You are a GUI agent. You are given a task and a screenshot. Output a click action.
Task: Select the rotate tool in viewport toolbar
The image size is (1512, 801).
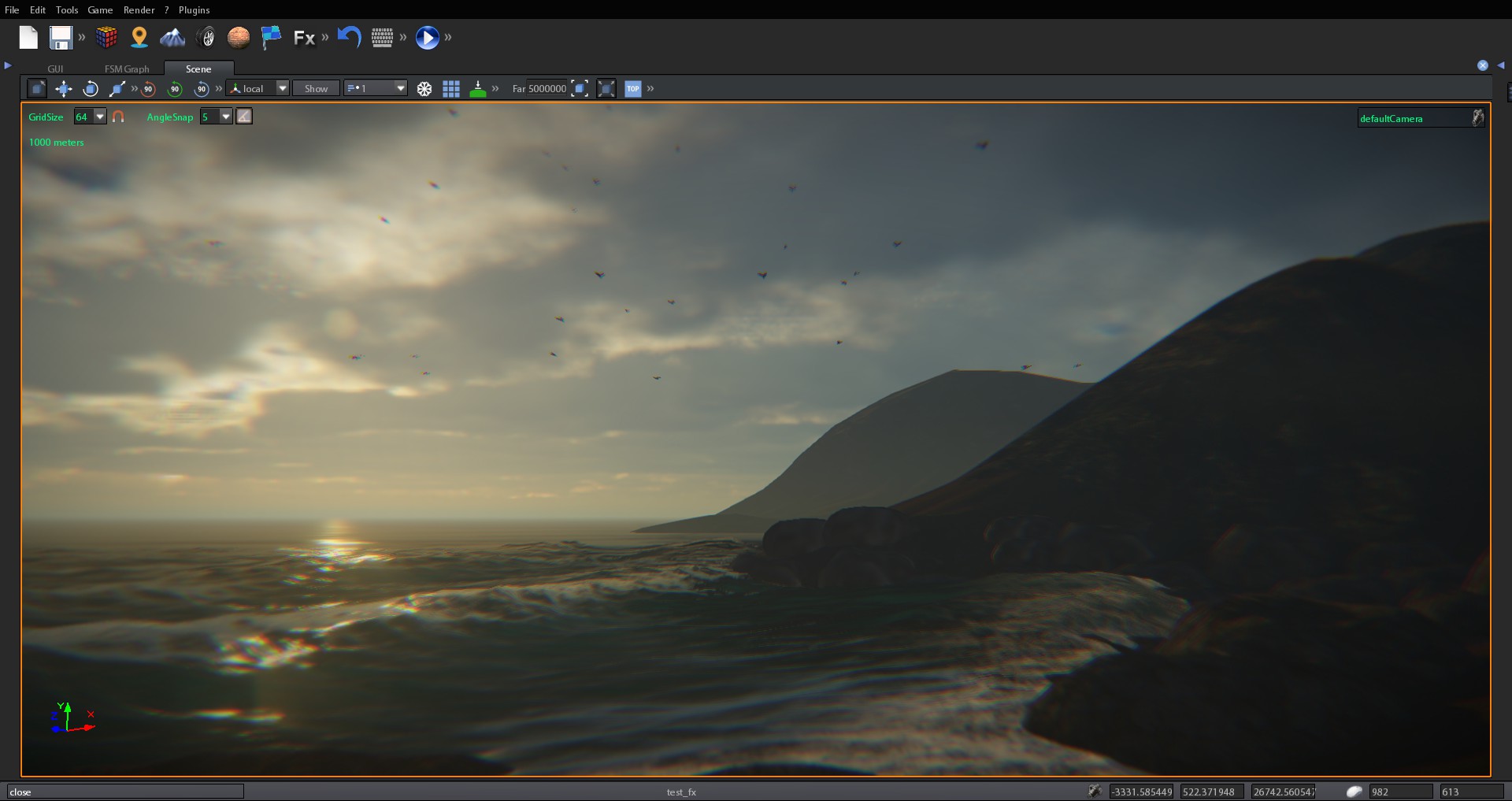90,88
